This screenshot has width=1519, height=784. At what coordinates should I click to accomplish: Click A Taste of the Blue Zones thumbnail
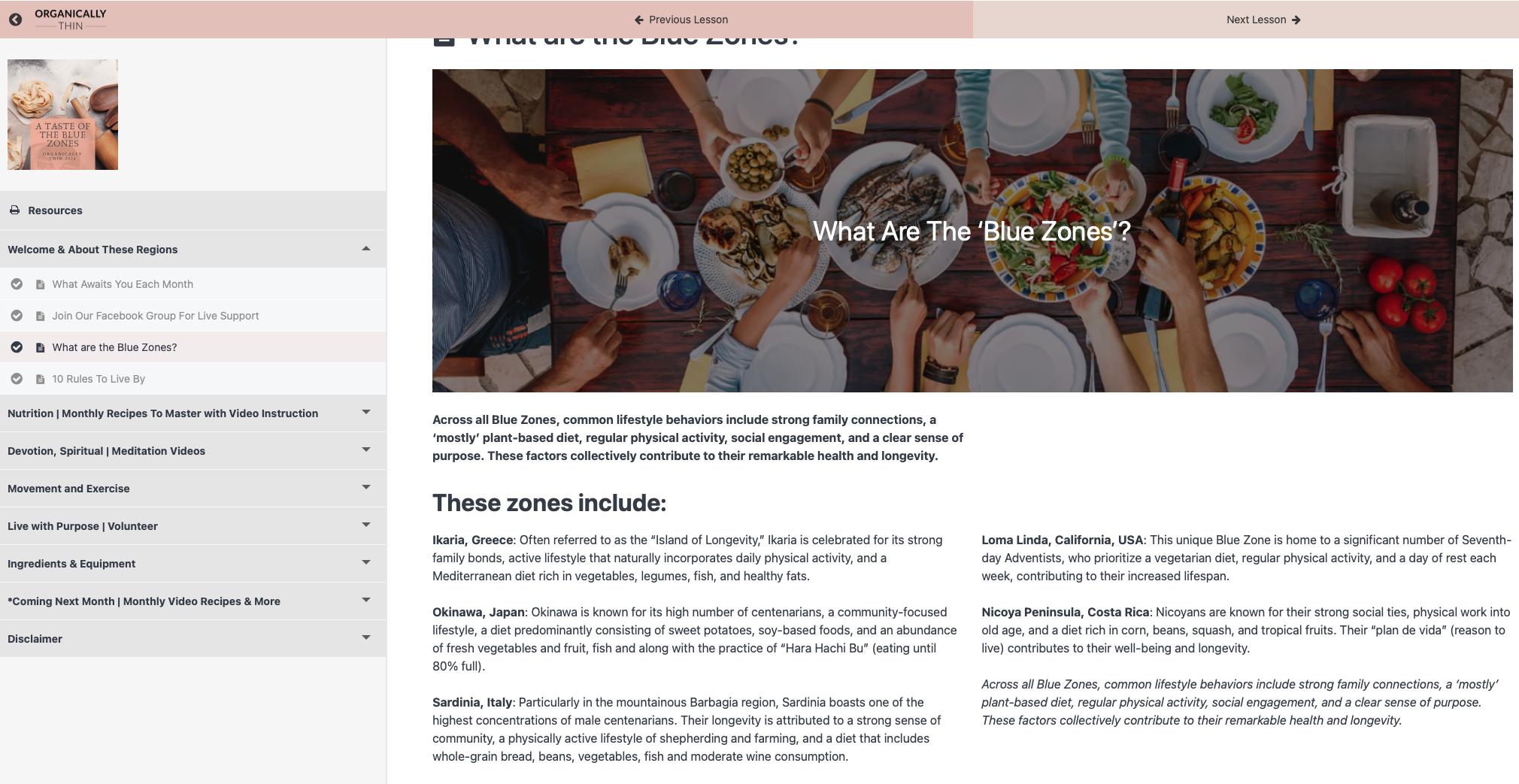[62, 114]
